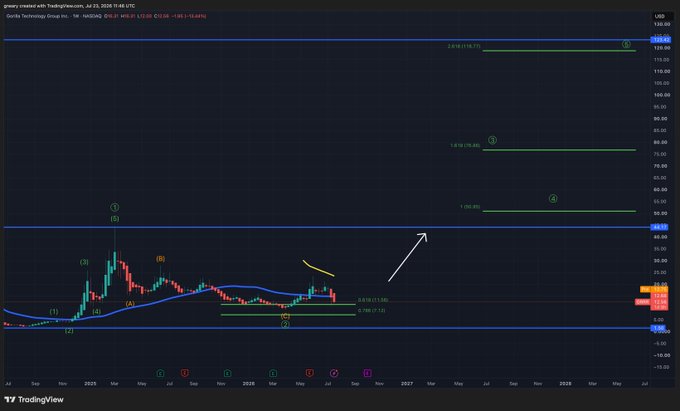
Task: Click the green earnings marker above Jun 2025
Action: [160, 373]
